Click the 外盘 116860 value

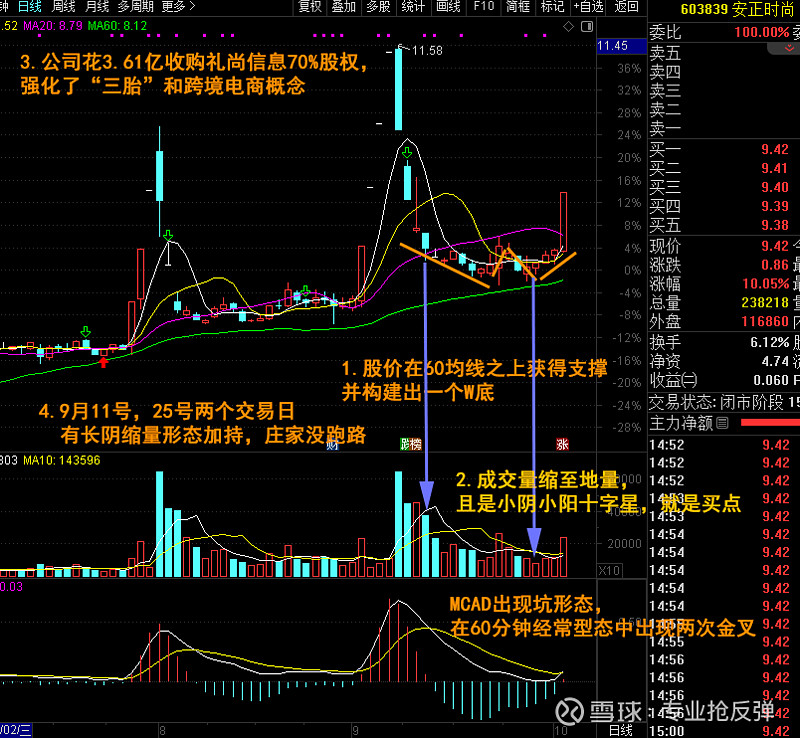click(x=765, y=322)
